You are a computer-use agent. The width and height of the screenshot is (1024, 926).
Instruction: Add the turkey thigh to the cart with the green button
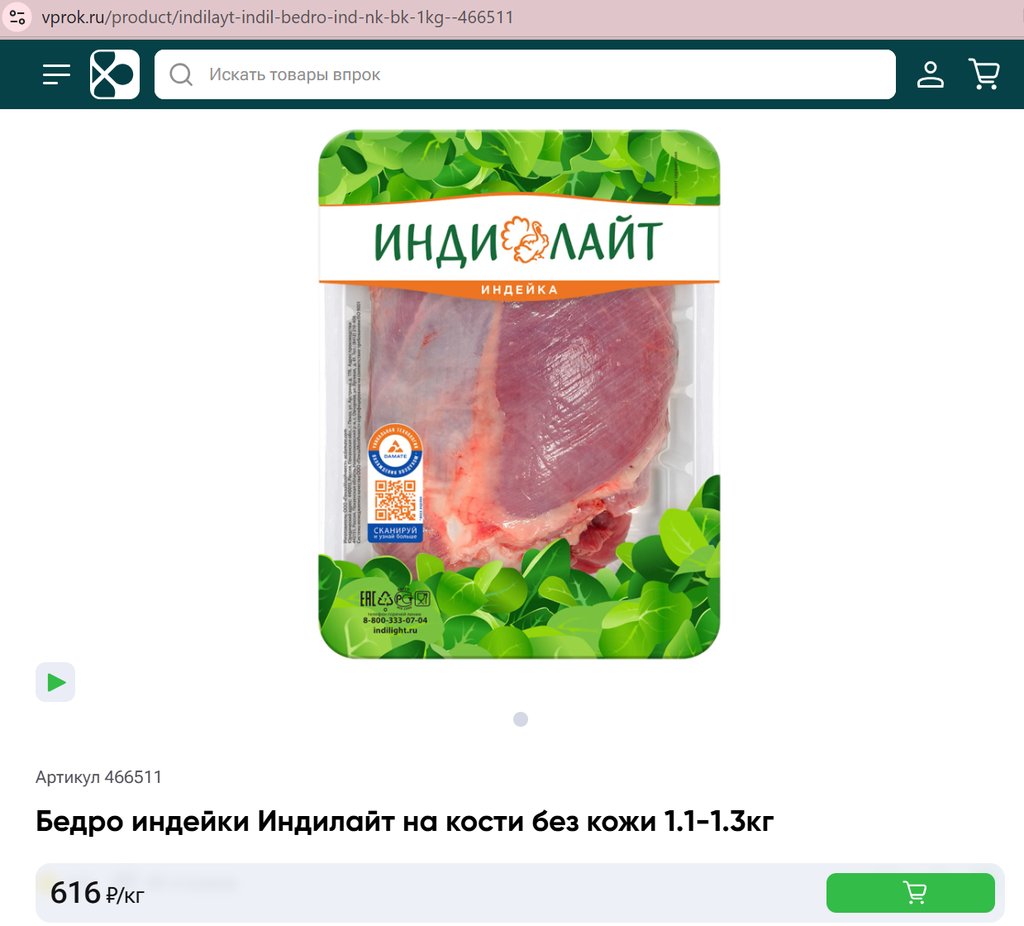click(x=910, y=893)
